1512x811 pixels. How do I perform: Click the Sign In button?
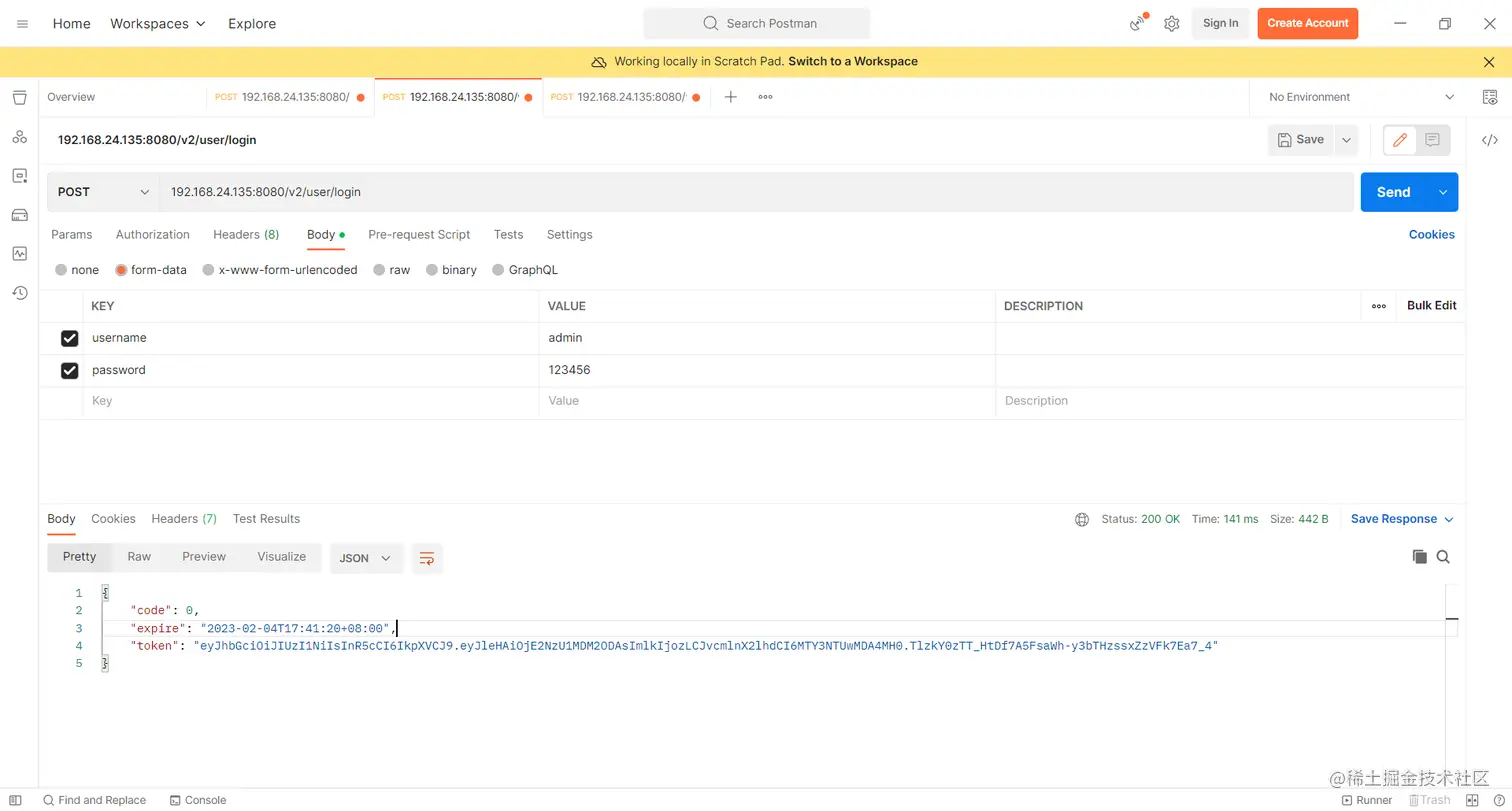(x=1220, y=23)
